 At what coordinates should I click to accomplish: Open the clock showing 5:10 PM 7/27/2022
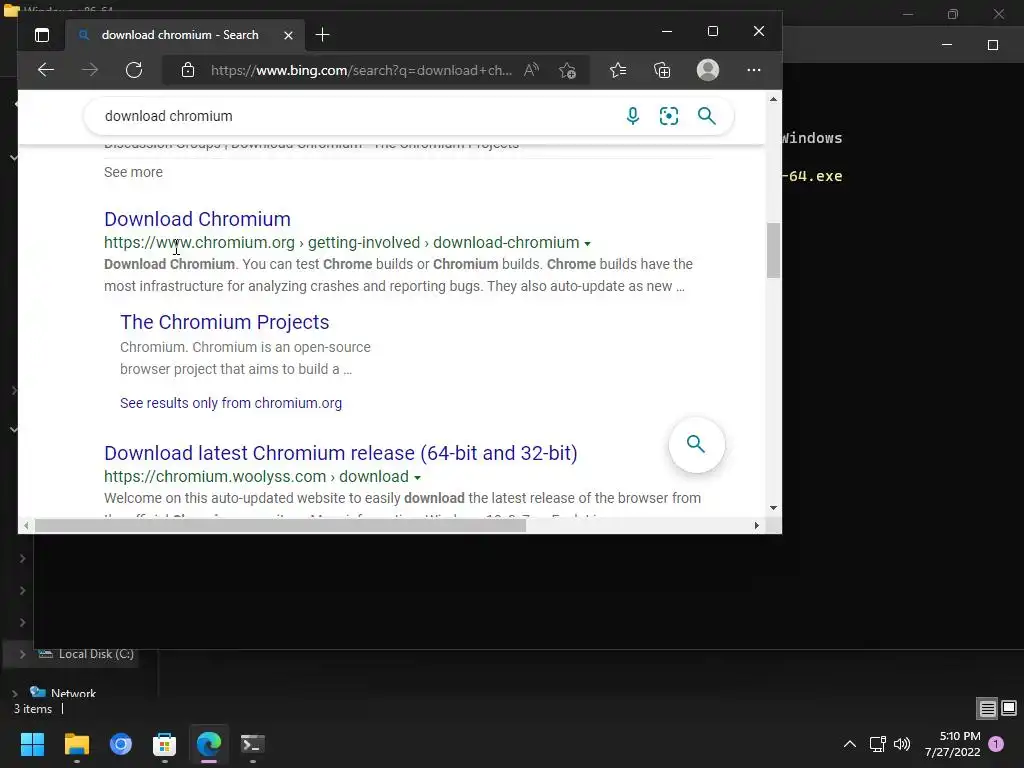952,744
